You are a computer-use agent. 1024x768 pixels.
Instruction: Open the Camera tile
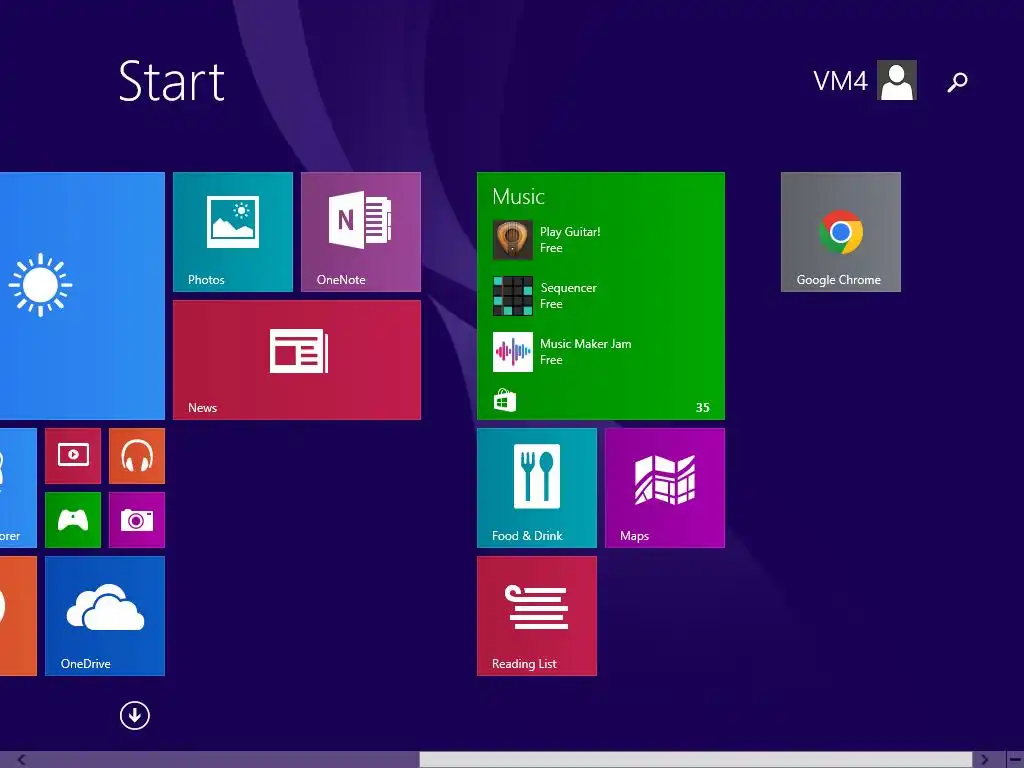tap(137, 520)
